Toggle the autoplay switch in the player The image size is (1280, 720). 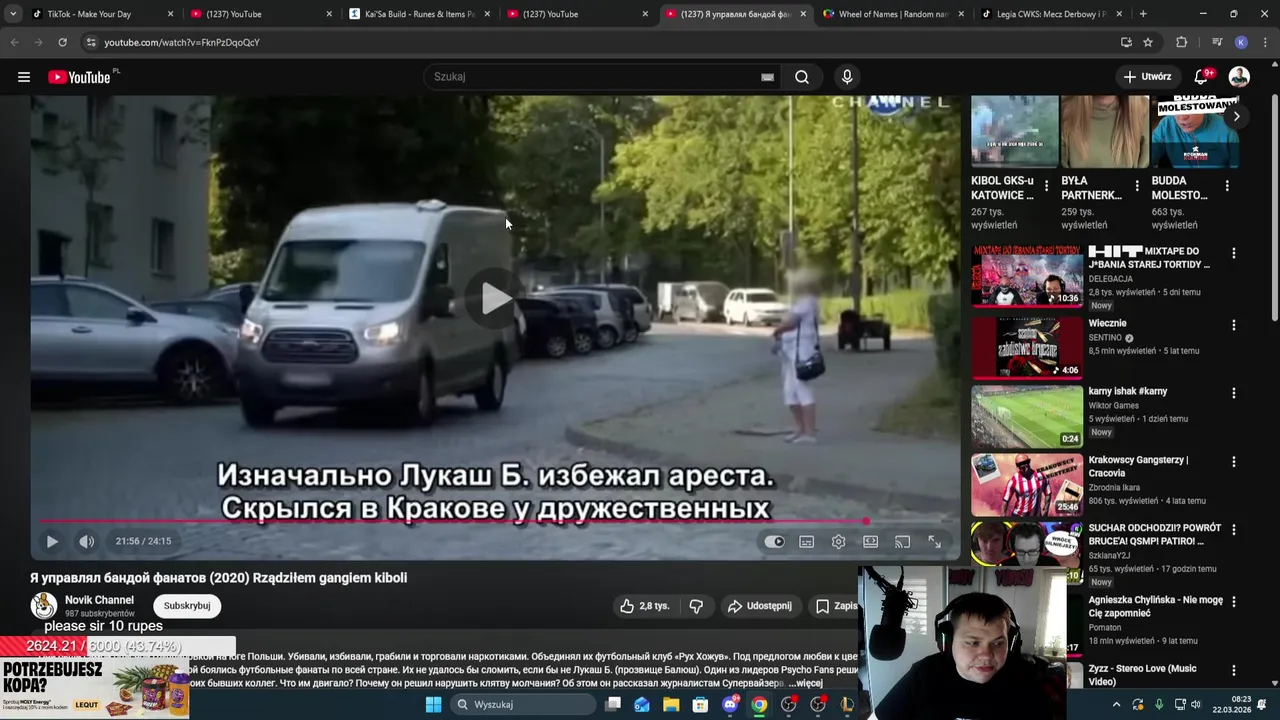click(x=775, y=541)
